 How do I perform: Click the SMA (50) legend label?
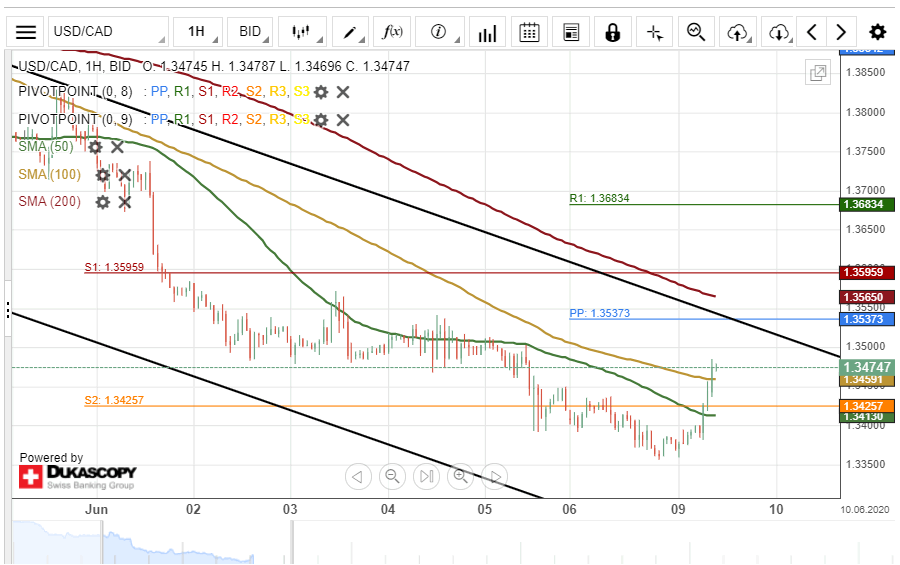pos(46,146)
